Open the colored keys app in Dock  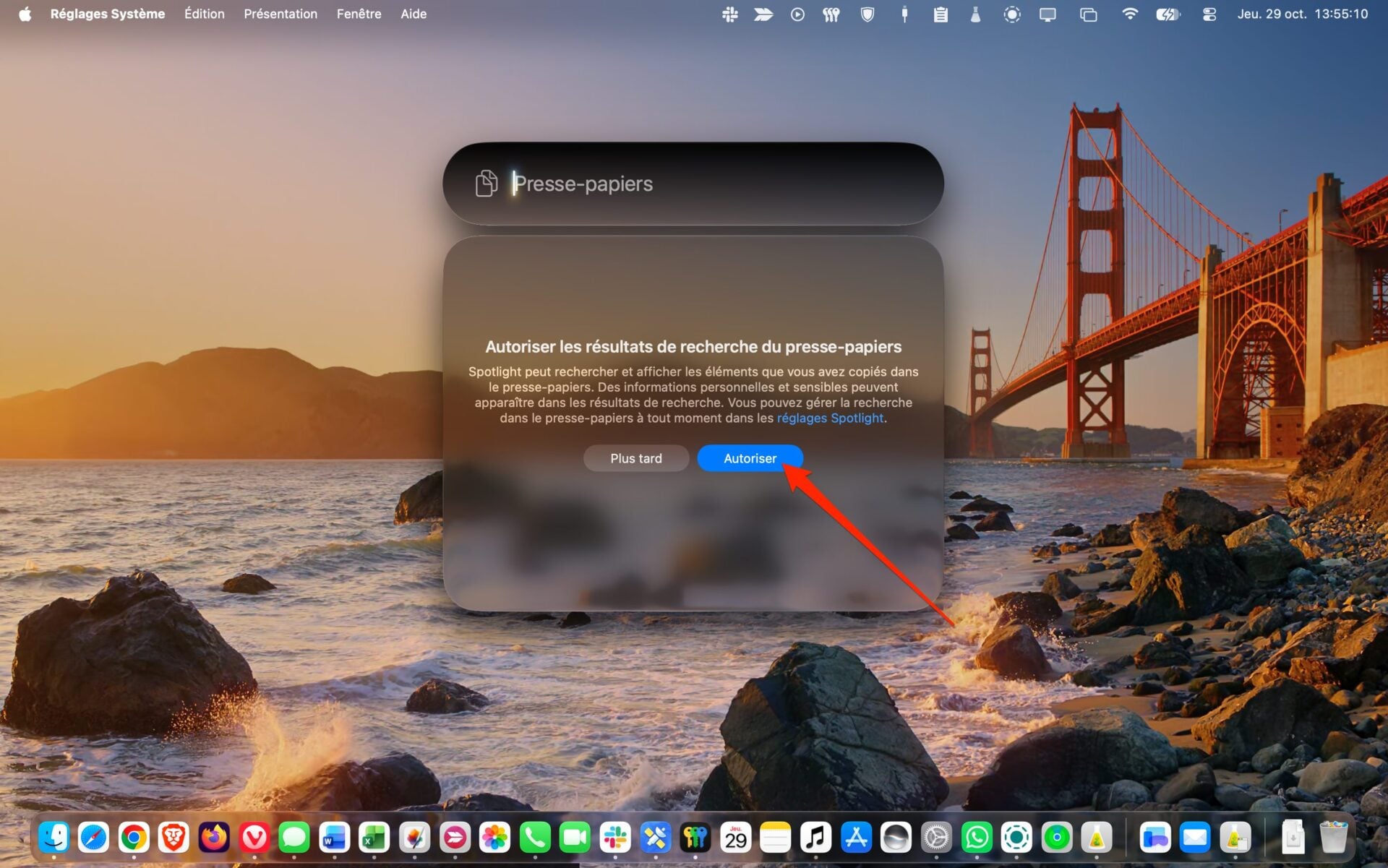(695, 838)
